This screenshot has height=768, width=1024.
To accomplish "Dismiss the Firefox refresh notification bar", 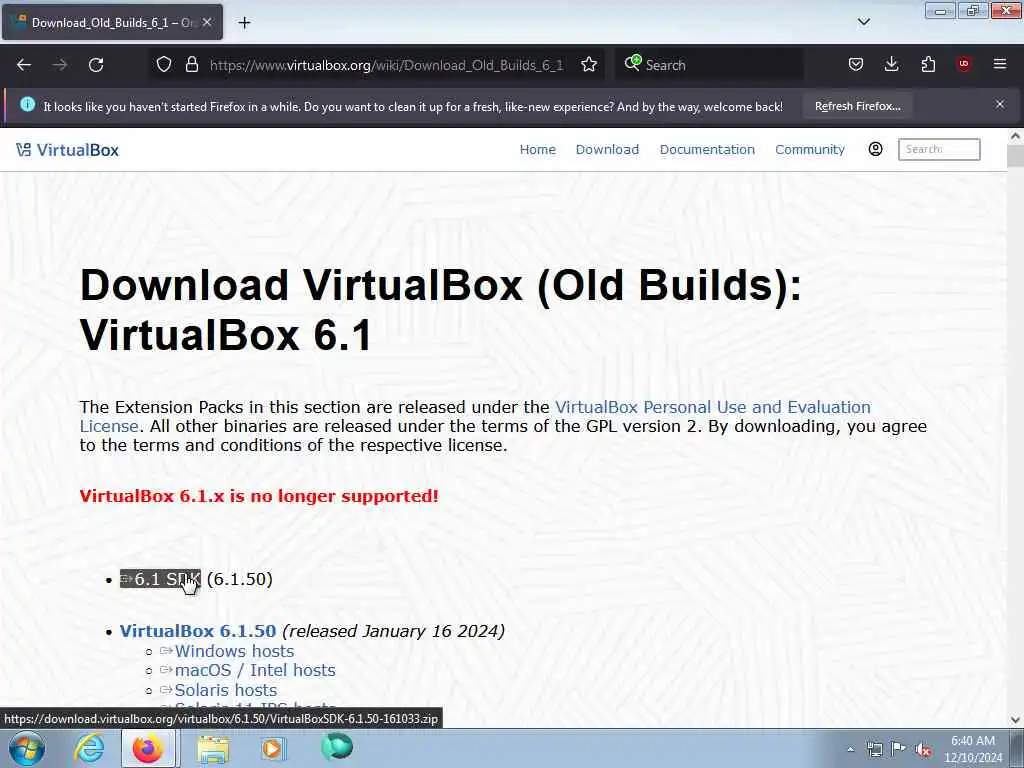I will [x=1000, y=104].
